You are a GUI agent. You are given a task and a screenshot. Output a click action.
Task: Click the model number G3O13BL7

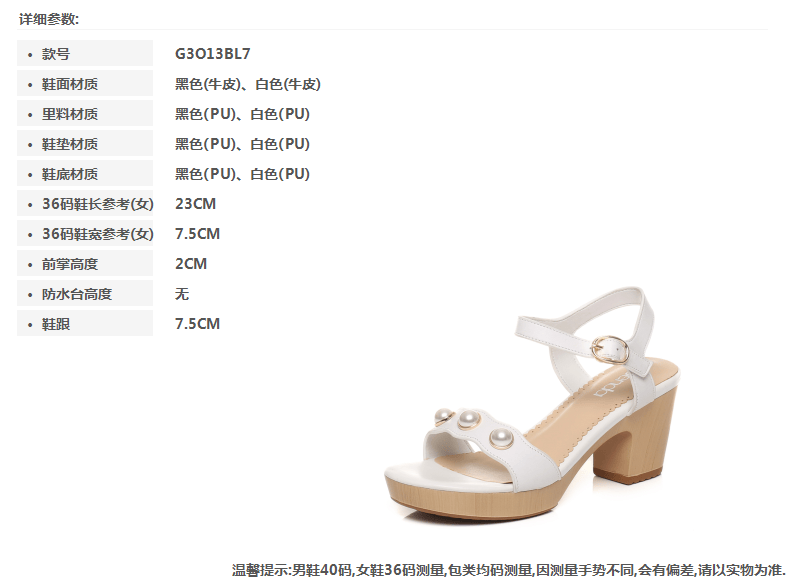coord(212,53)
